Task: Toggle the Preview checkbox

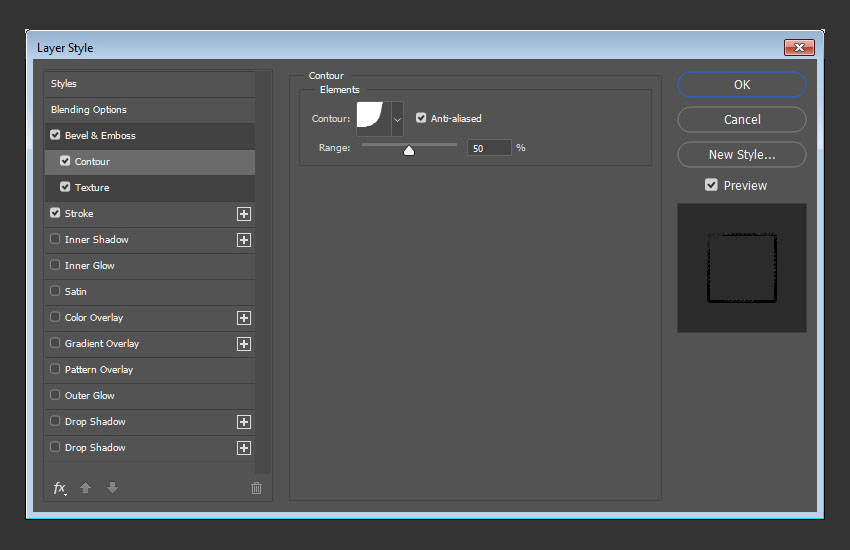Action: click(711, 185)
